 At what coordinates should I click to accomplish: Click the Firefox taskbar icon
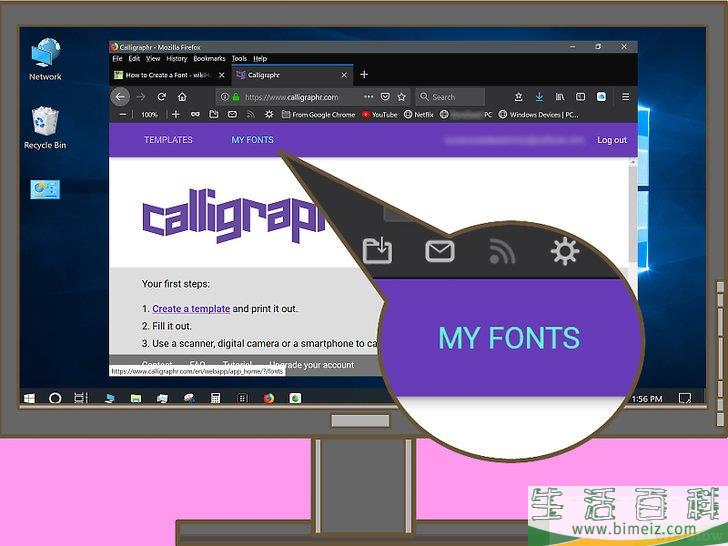click(269, 398)
